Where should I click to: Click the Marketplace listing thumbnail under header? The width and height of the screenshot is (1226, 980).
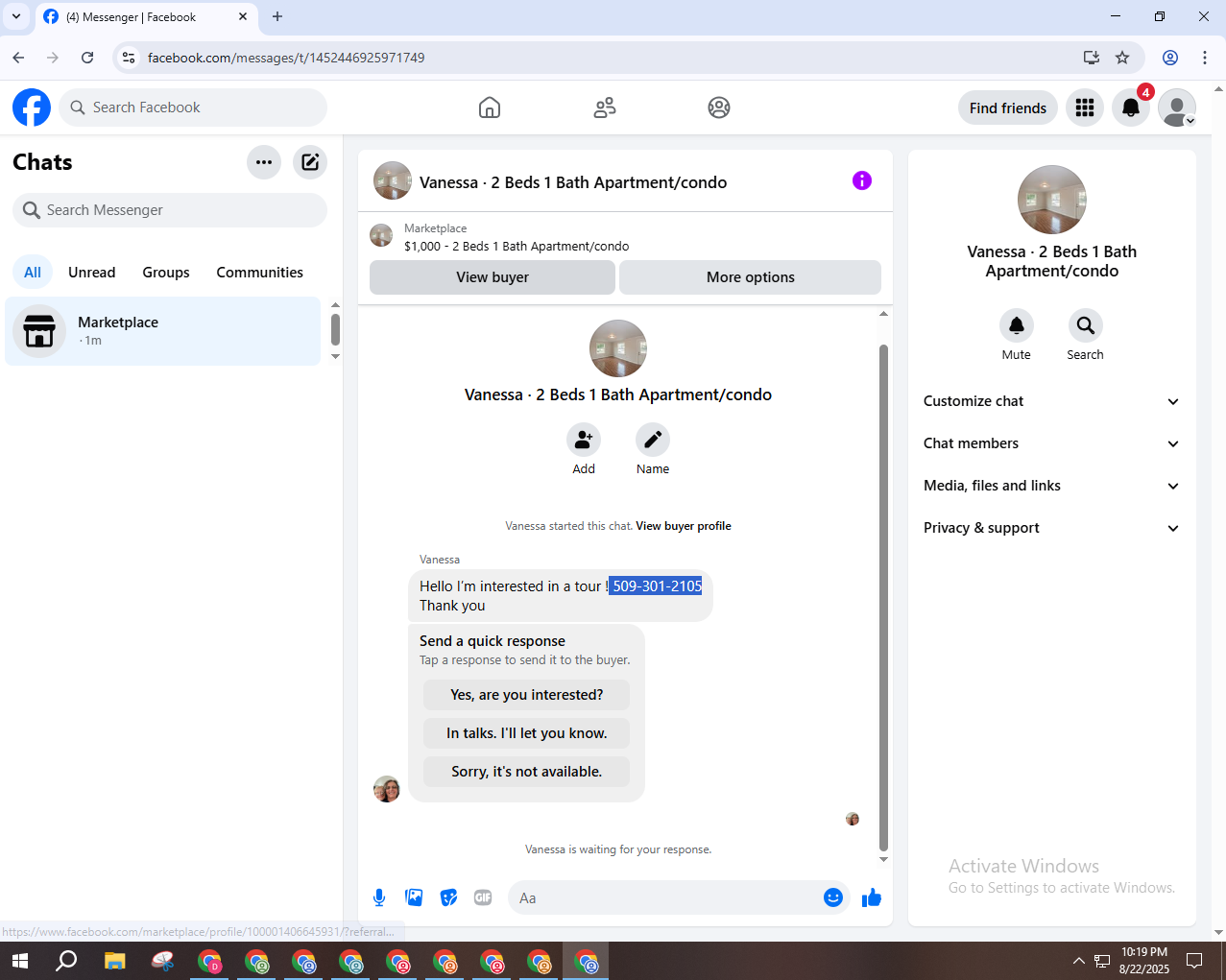coord(381,236)
